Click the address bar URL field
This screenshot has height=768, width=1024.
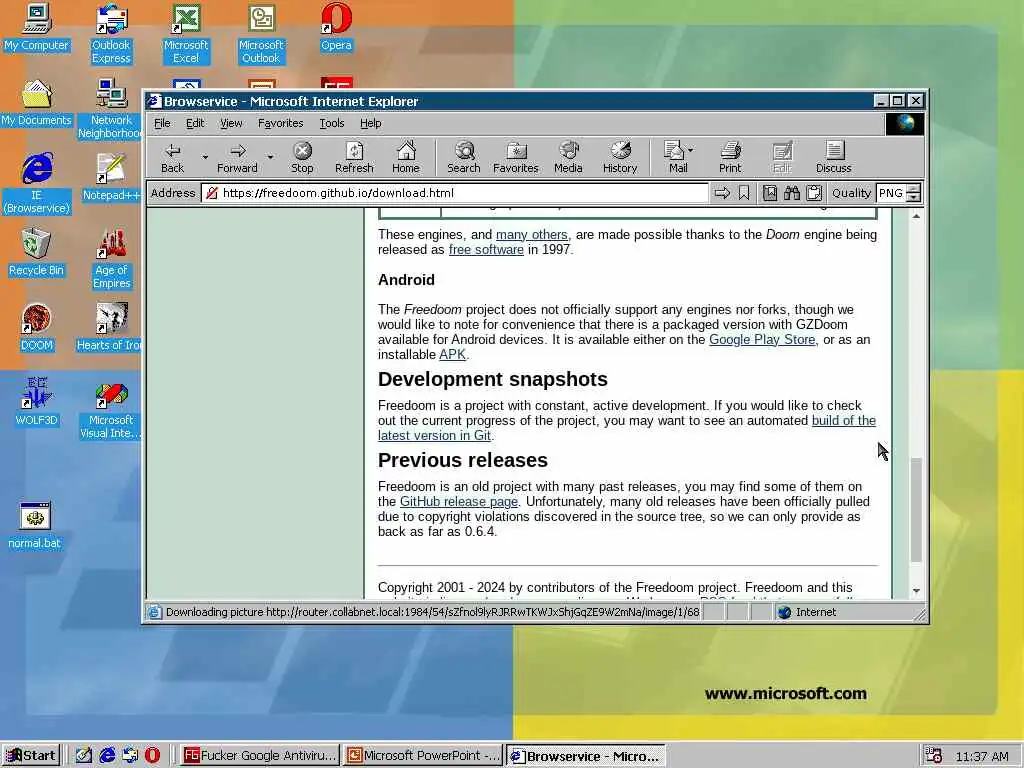[x=455, y=193]
